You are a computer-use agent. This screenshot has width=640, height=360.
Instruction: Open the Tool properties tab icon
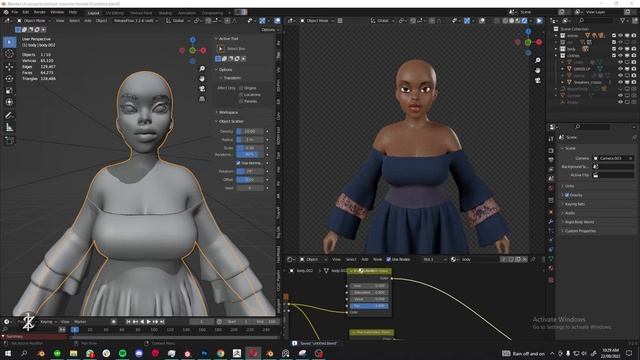(551, 139)
